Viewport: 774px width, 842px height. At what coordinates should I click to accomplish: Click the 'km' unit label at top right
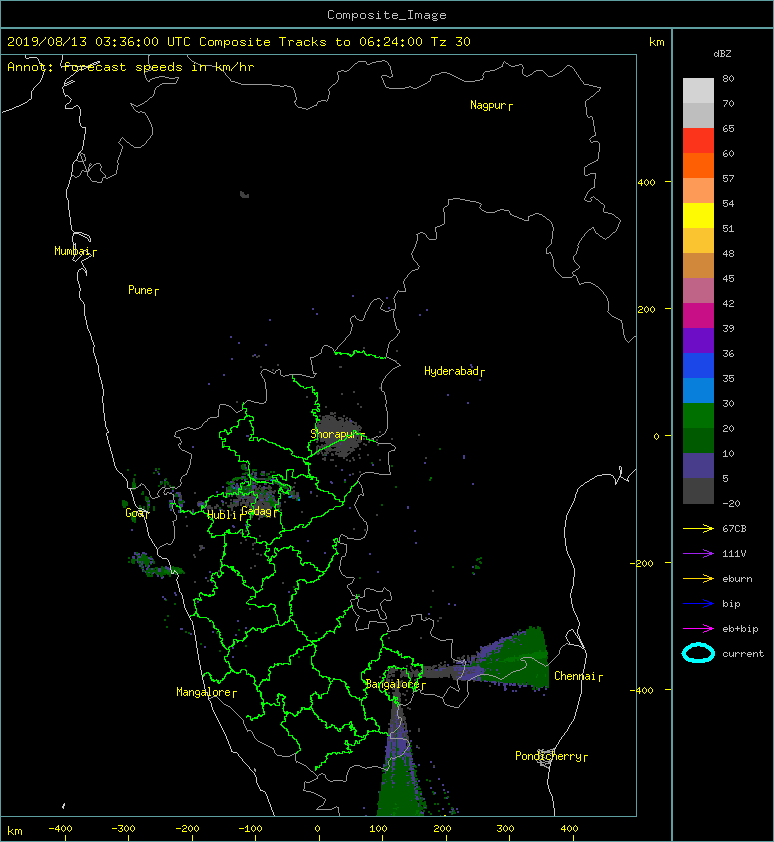pyautogui.click(x=656, y=42)
